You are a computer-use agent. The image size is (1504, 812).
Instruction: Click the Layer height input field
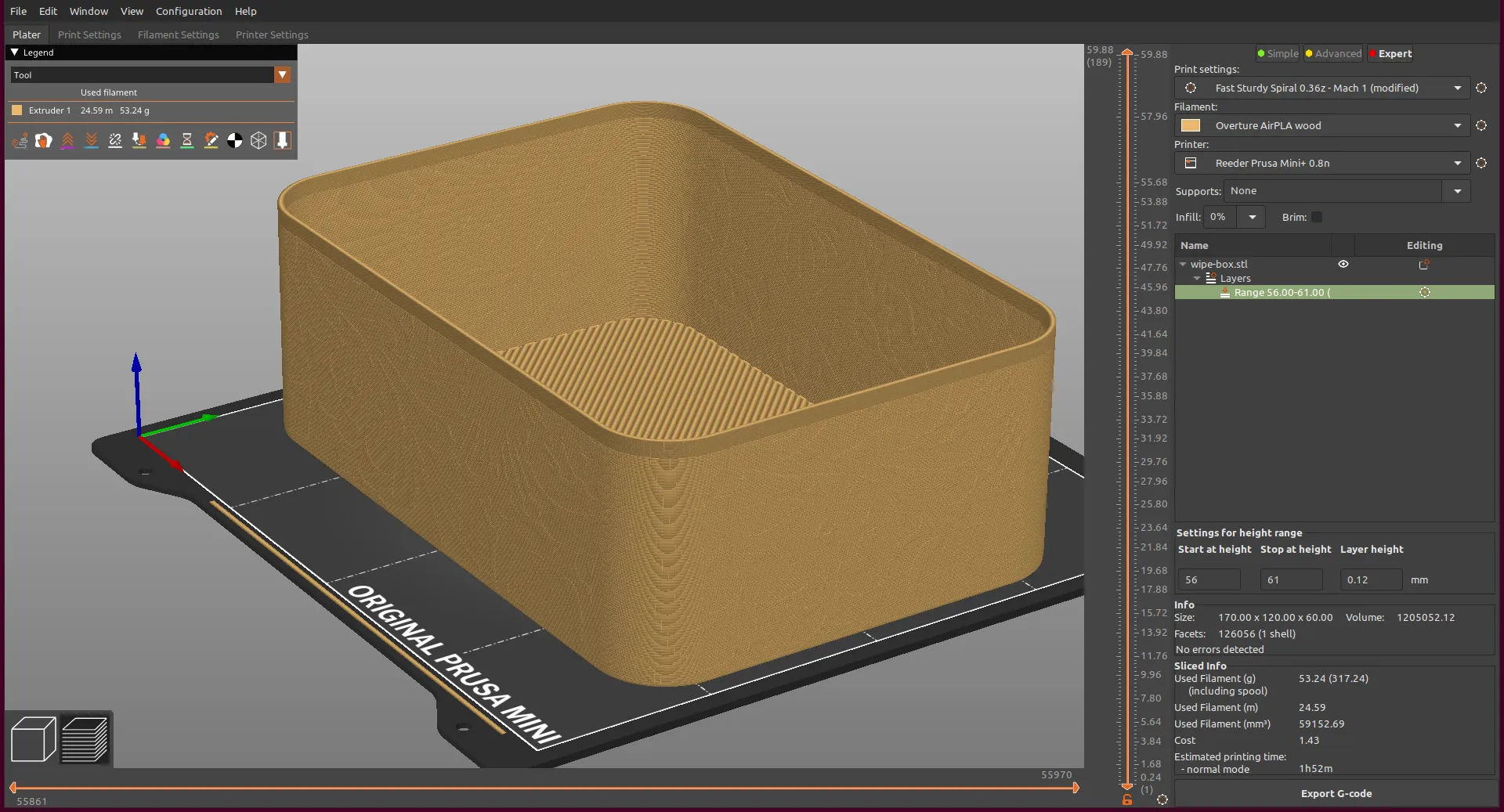(x=1371, y=580)
